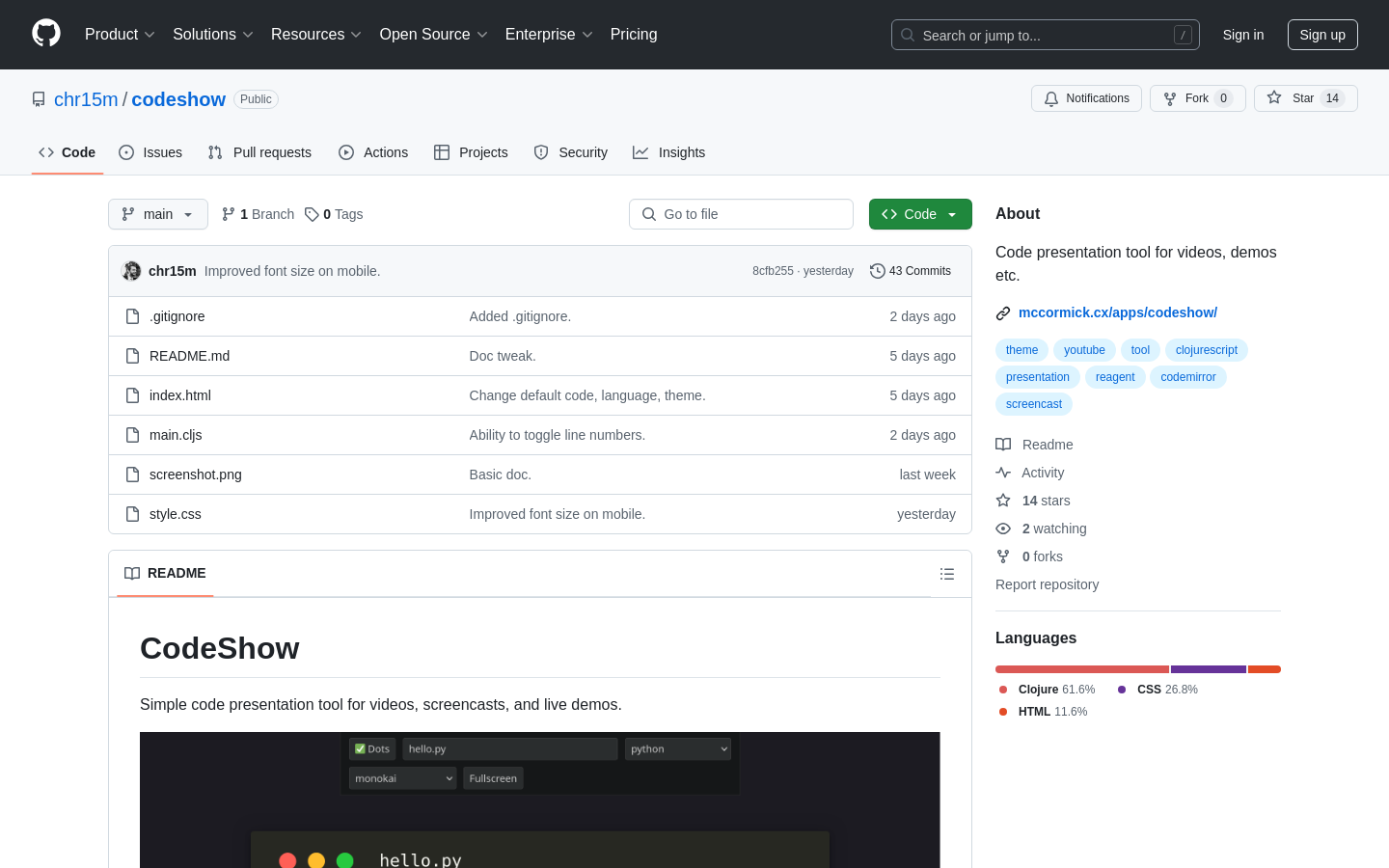Click the Star icon
The image size is (1389, 868).
[x=1274, y=98]
